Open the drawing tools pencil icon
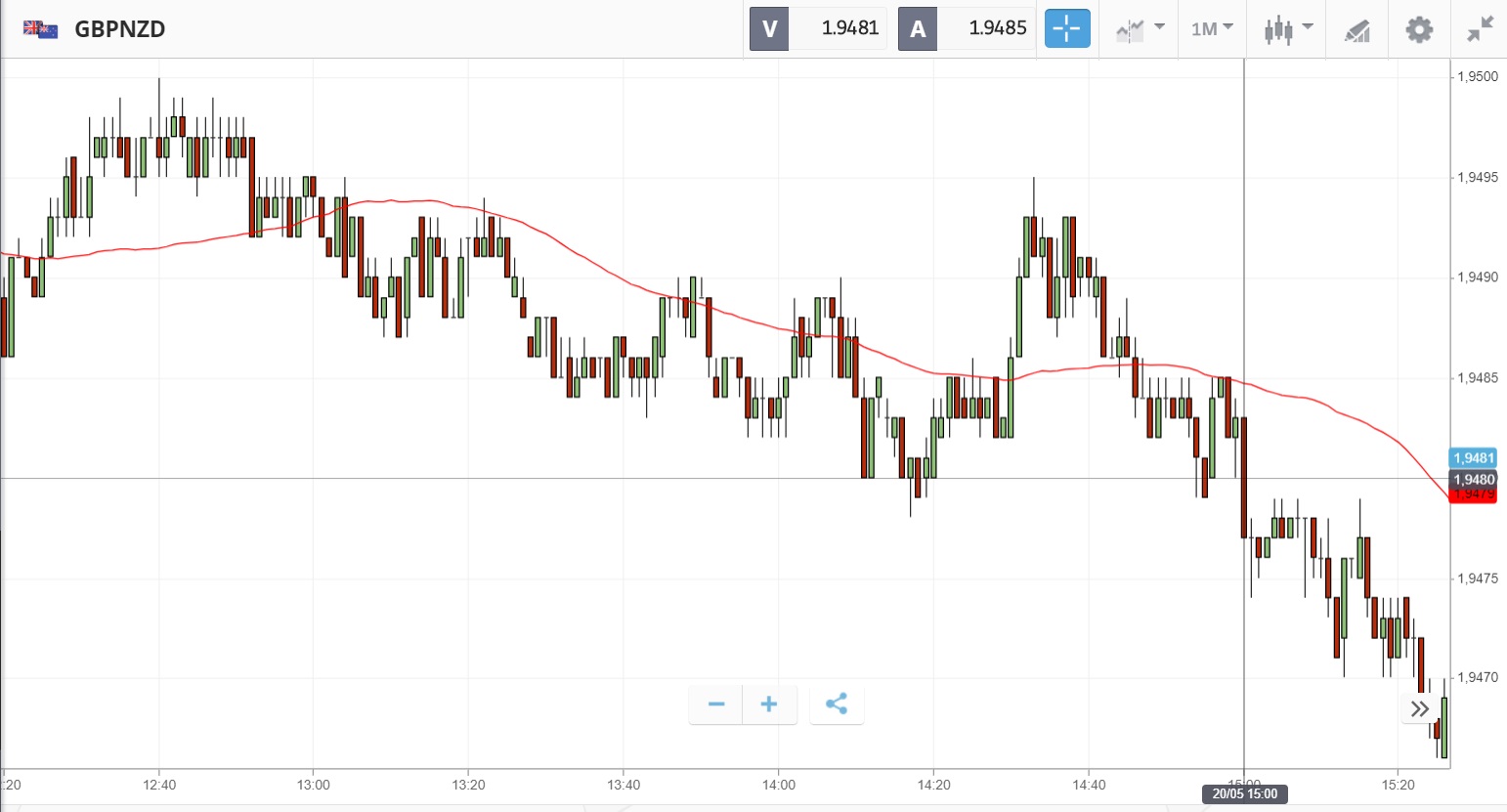This screenshot has width=1507, height=812. tap(1356, 30)
